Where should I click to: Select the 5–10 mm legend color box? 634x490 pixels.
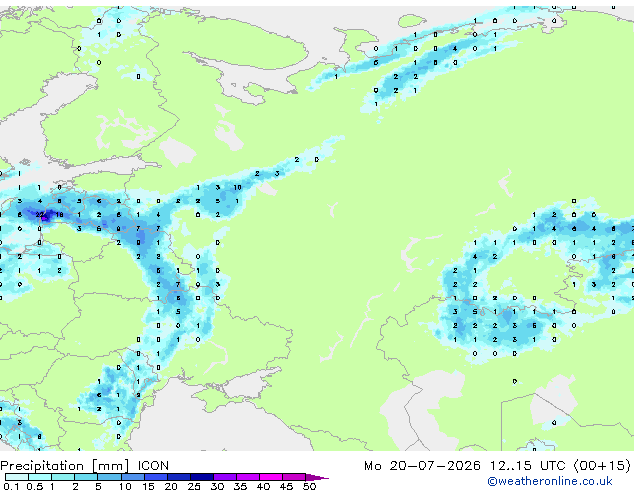click(110, 477)
